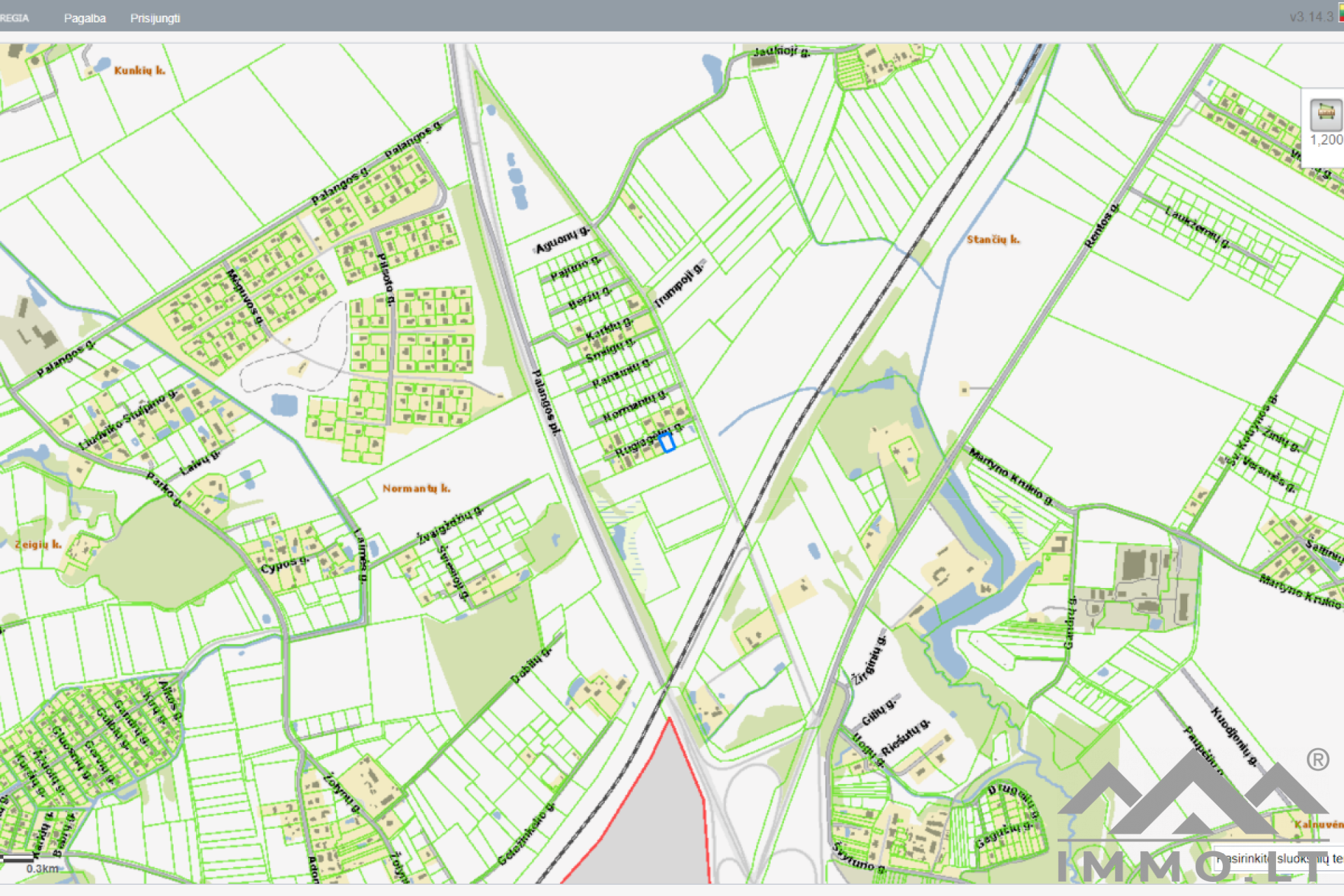Click the Normantų g. street label

coord(635,407)
